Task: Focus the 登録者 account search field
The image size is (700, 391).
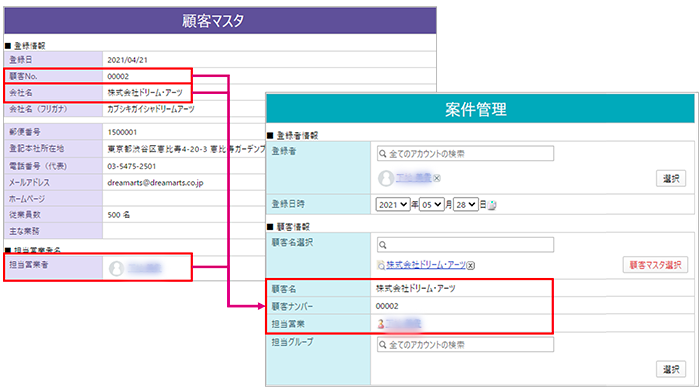Action: click(x=465, y=154)
